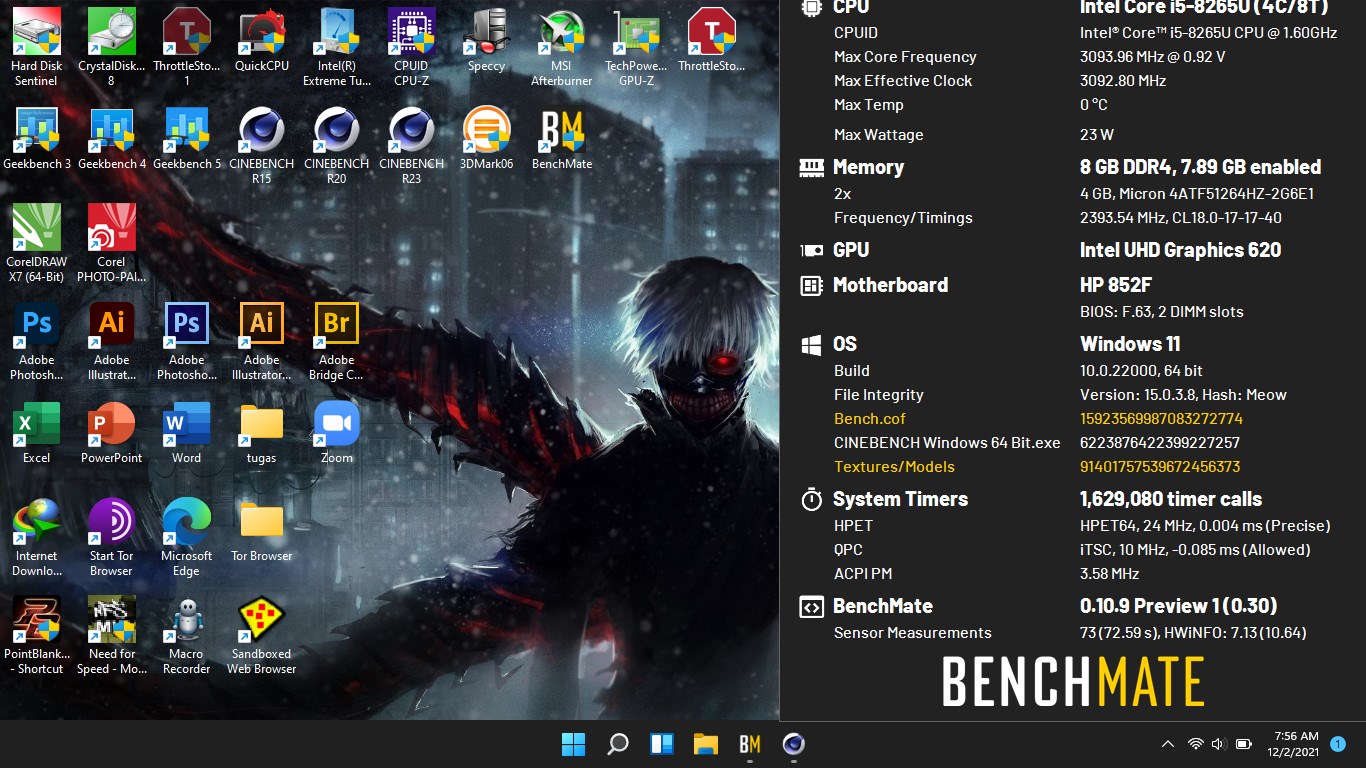Click Bench.cof hash value in BenchMate
Screen dimensions: 1366x768
click(1161, 419)
